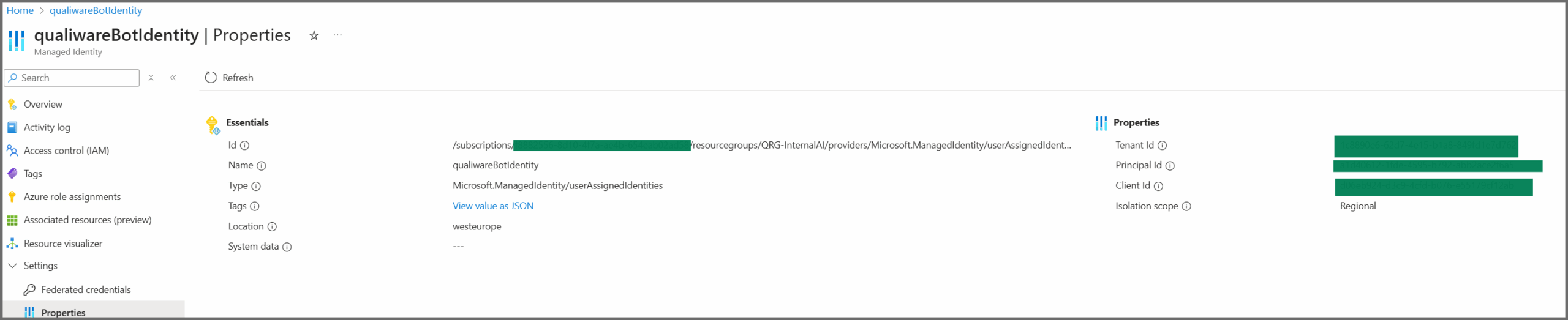Clear the sidebar search with X
This screenshot has width=1568, height=320.
[151, 78]
